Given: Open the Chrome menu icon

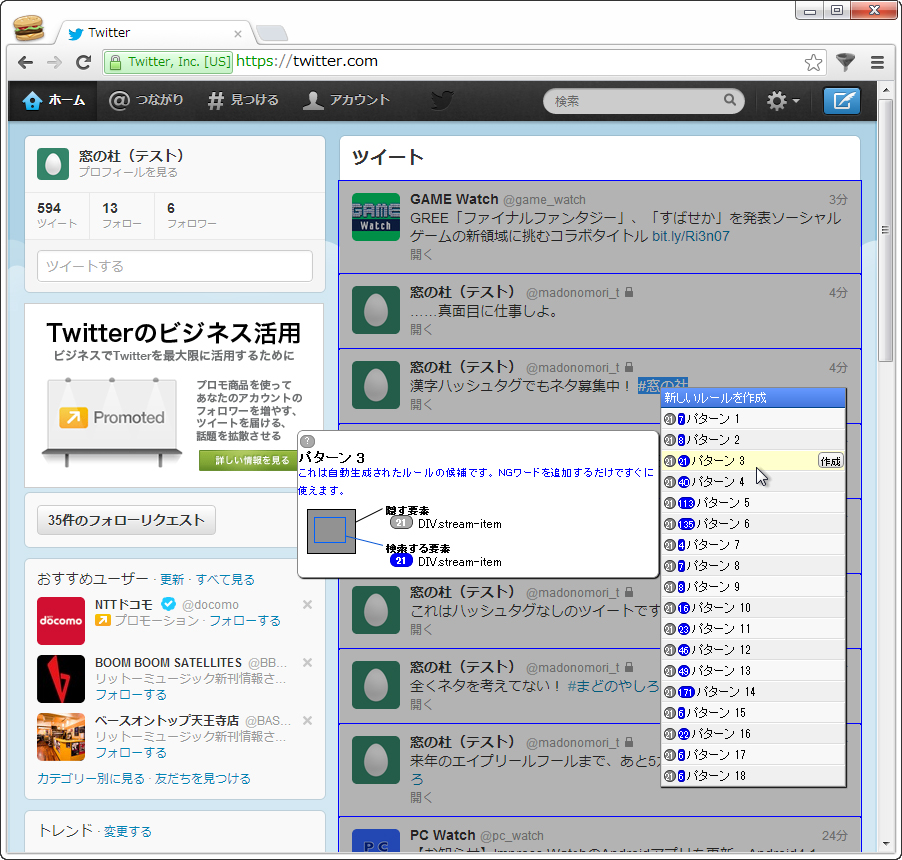Looking at the screenshot, I should coord(877,62).
